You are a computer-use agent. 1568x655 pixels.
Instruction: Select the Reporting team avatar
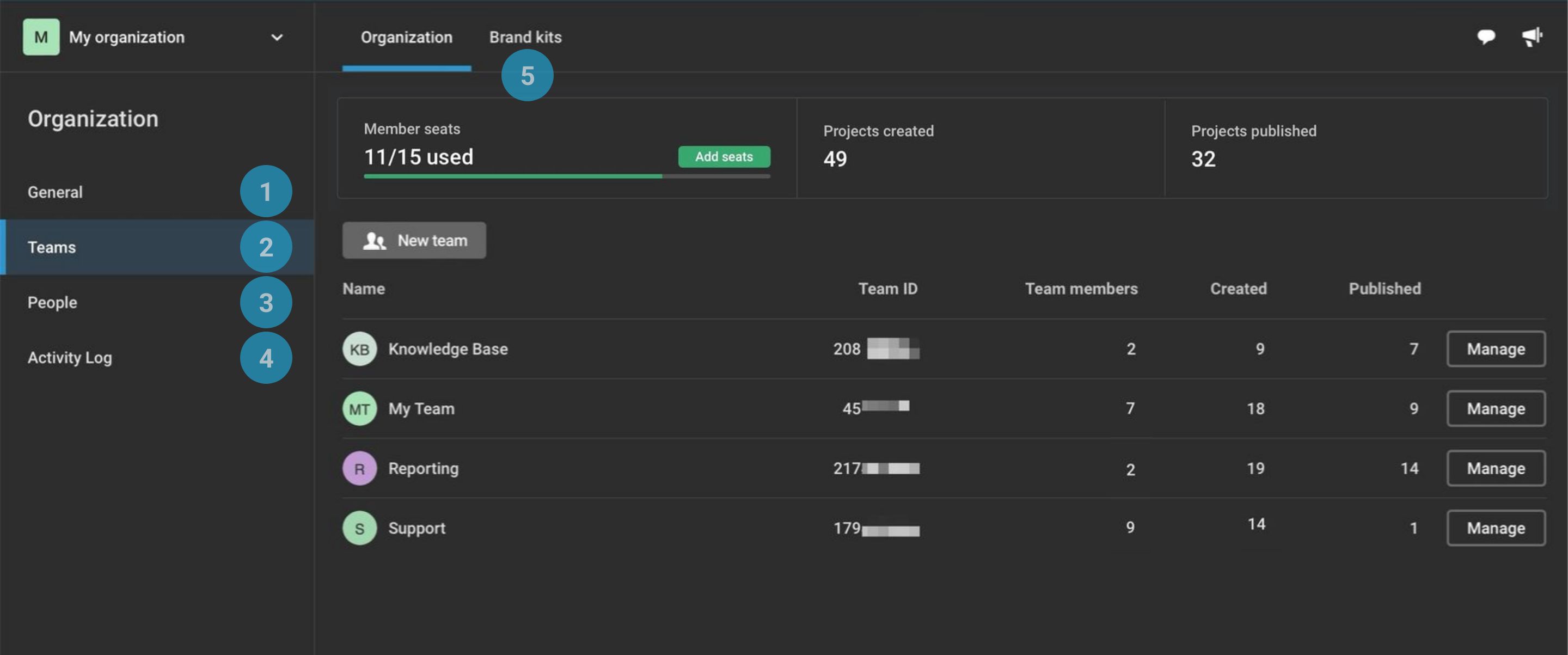359,468
